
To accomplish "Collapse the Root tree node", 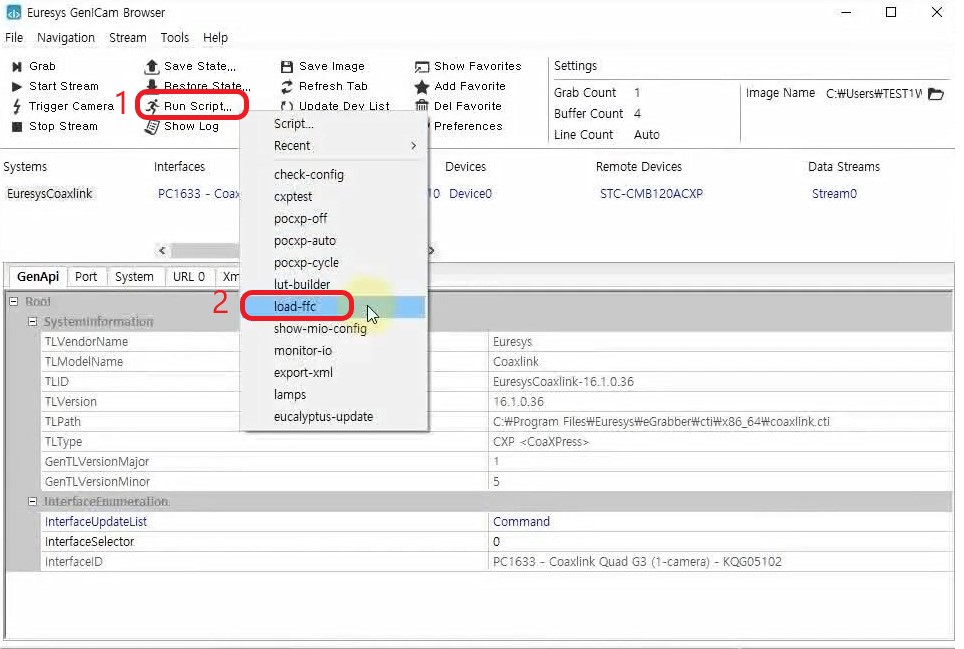I will point(14,302).
